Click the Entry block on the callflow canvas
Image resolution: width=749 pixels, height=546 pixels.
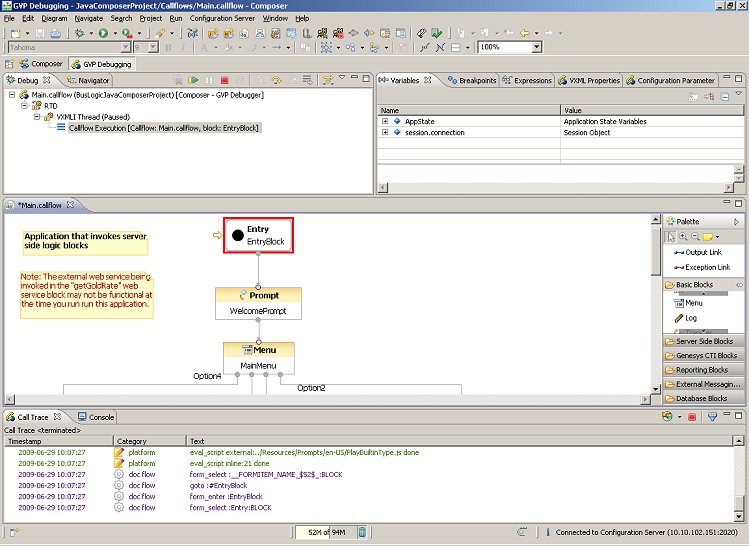click(x=258, y=236)
